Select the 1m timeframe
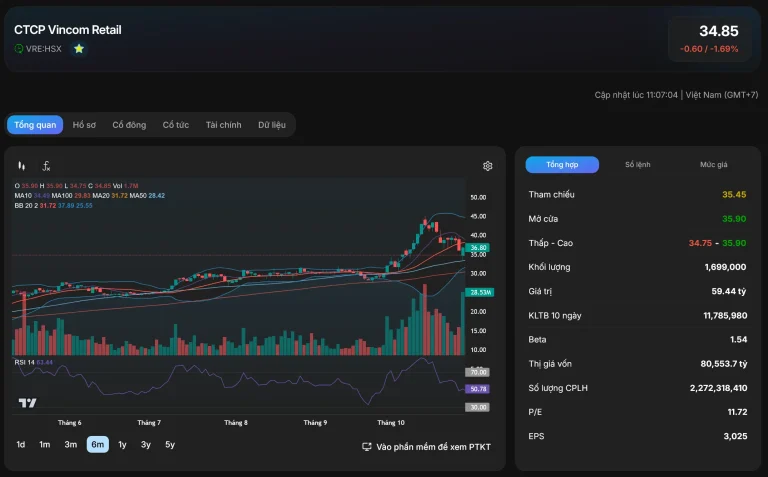Image resolution: width=768 pixels, height=477 pixels. [45, 445]
